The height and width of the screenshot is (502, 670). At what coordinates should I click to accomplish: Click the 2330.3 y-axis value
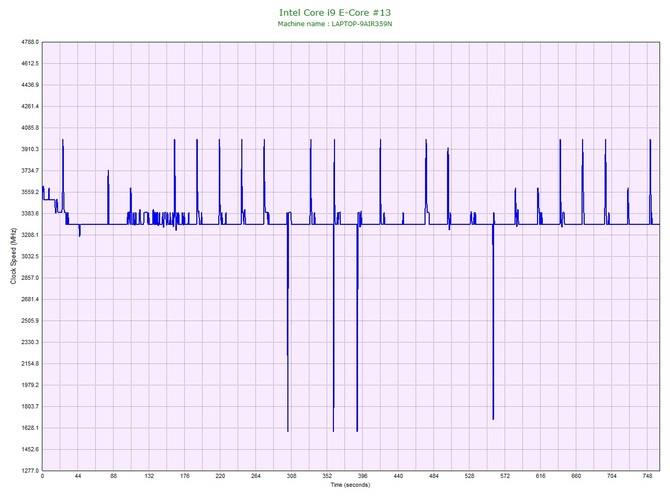coord(30,342)
